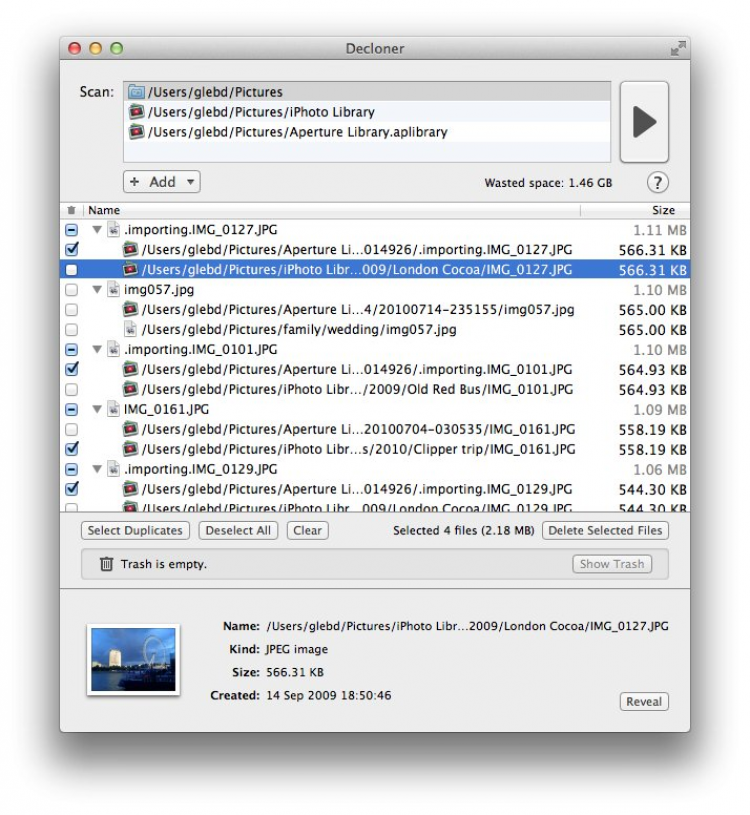
Task: Click Delete Selected Files button
Action: point(605,531)
